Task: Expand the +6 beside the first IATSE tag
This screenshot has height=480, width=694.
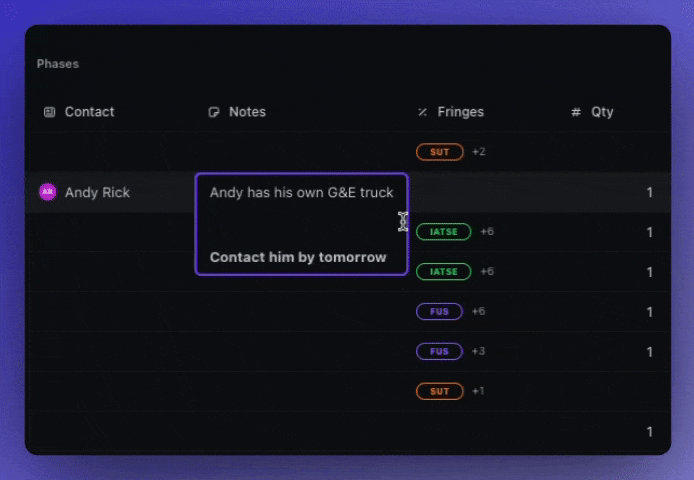Action: (x=487, y=232)
